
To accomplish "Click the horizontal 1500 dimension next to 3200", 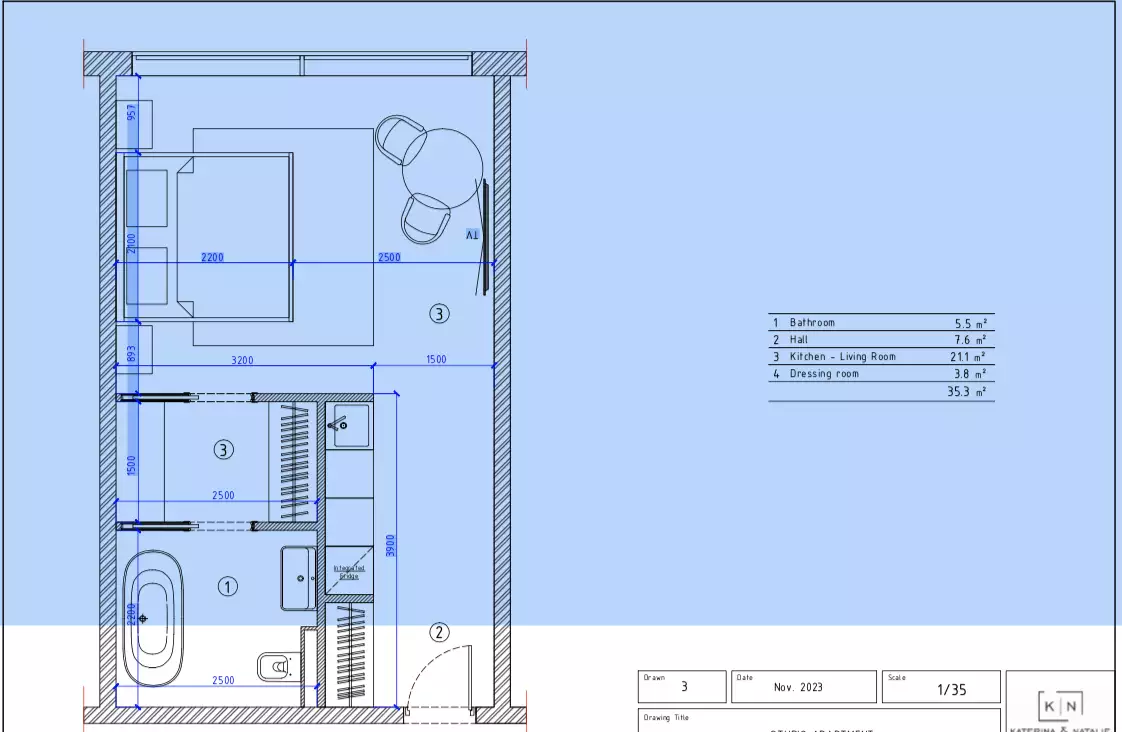I will tap(436, 359).
